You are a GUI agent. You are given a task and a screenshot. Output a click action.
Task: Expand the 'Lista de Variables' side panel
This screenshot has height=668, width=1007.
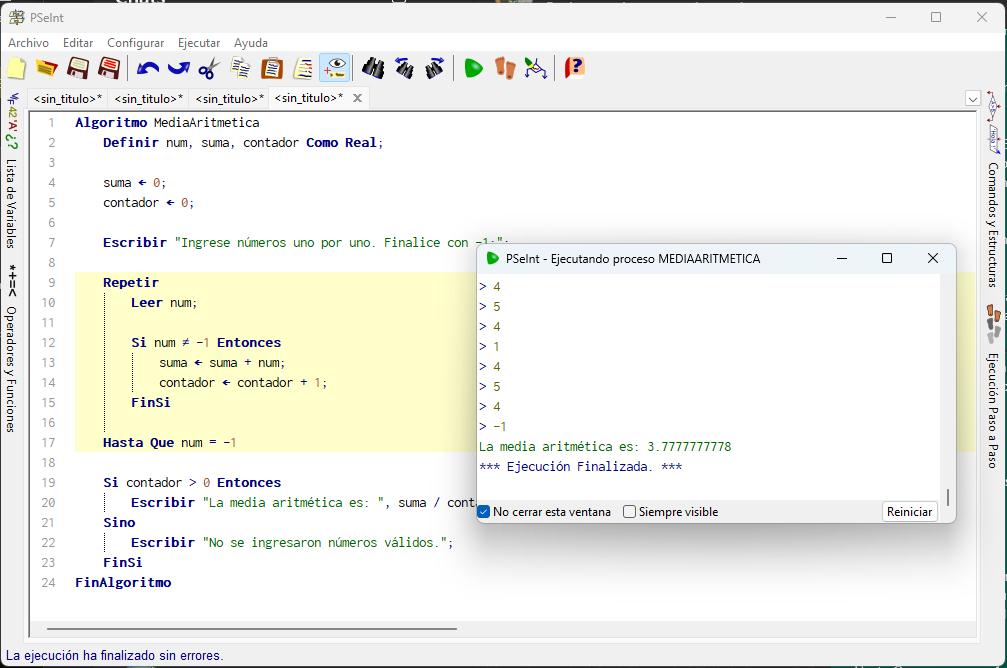pyautogui.click(x=11, y=202)
